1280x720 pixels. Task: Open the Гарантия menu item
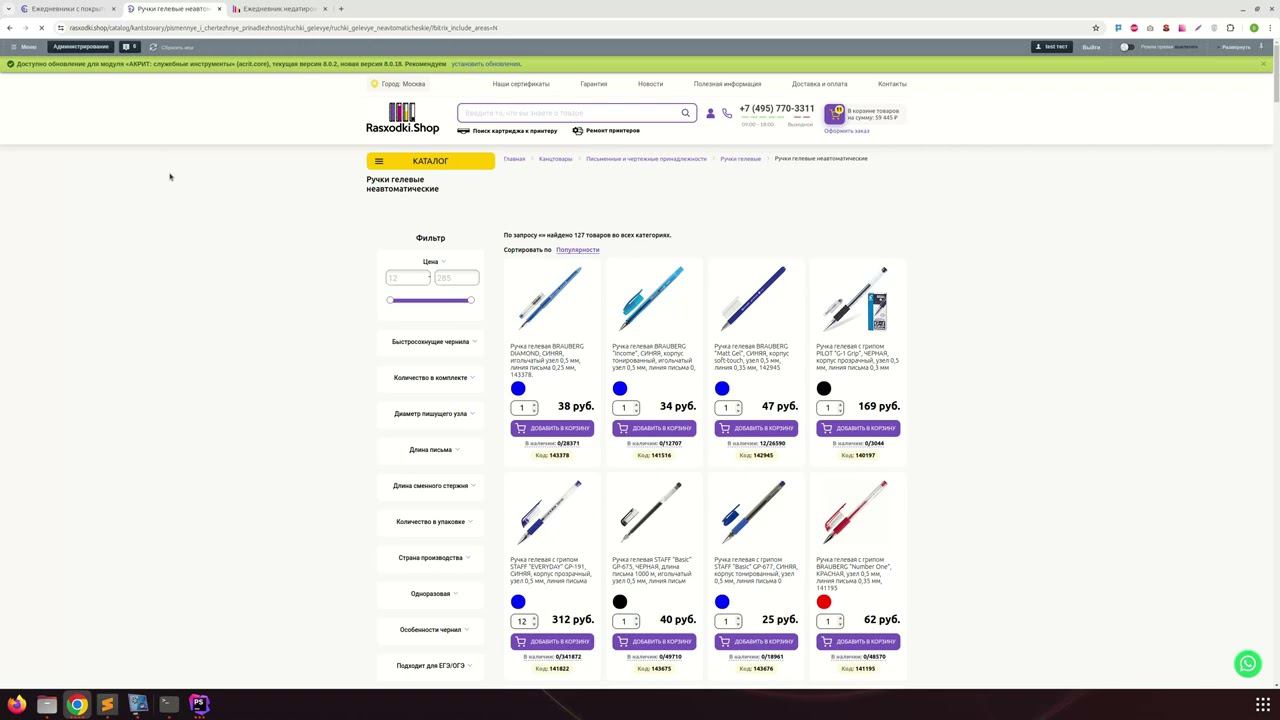click(x=594, y=84)
